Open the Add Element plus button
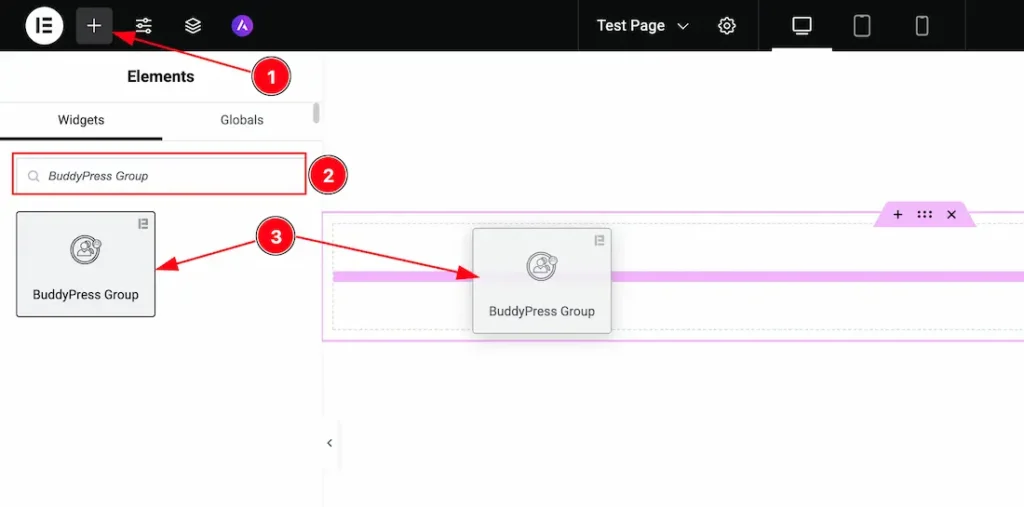This screenshot has width=1024, height=507. coord(94,25)
